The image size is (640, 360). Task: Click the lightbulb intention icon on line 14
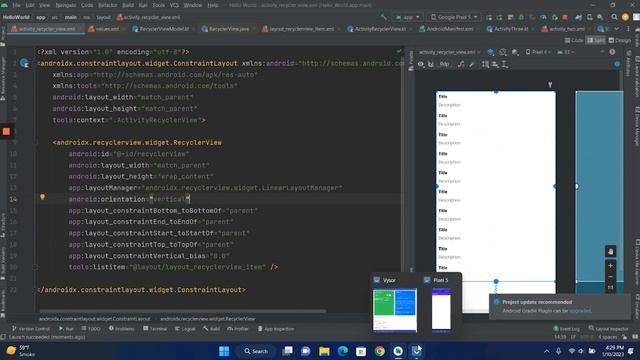(42, 198)
